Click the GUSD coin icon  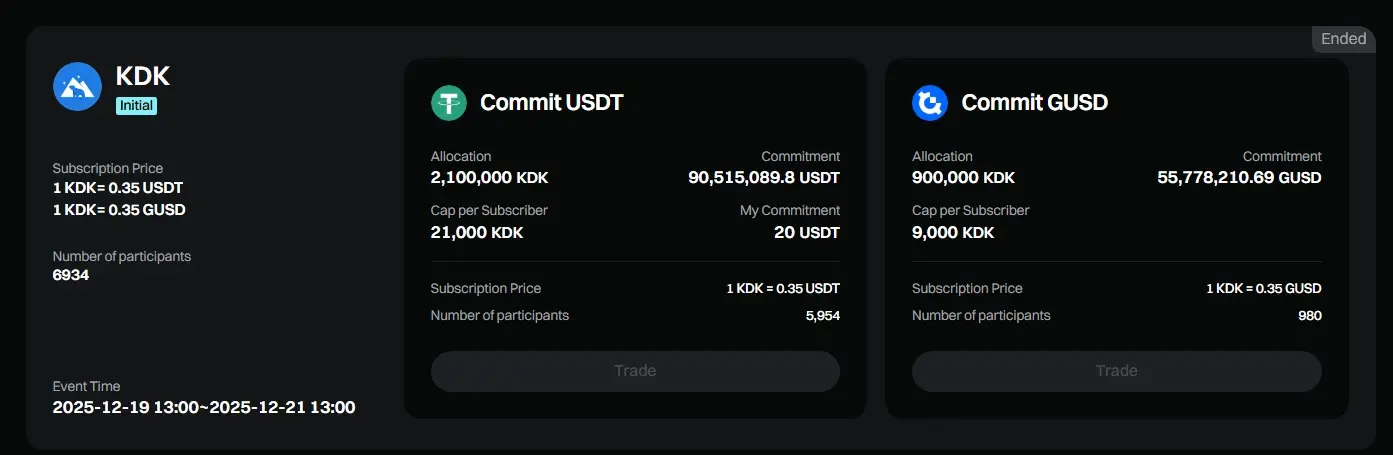click(930, 102)
